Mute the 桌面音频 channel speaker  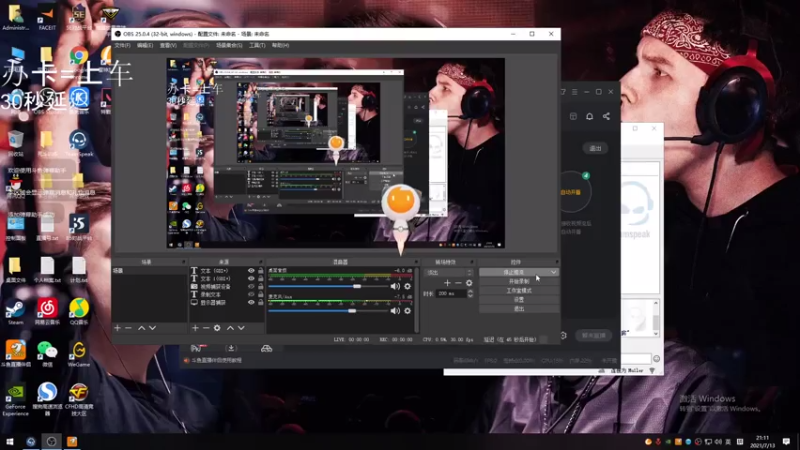(x=395, y=286)
